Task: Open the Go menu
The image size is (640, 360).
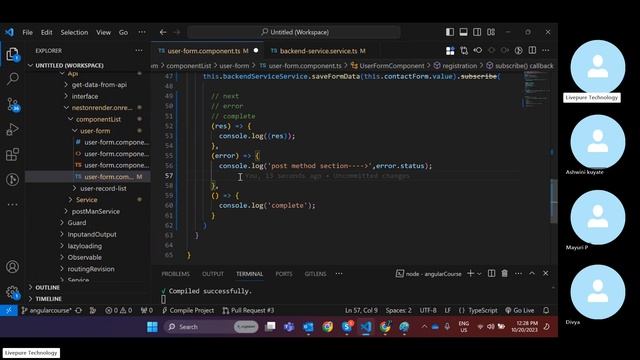Action: (123, 32)
